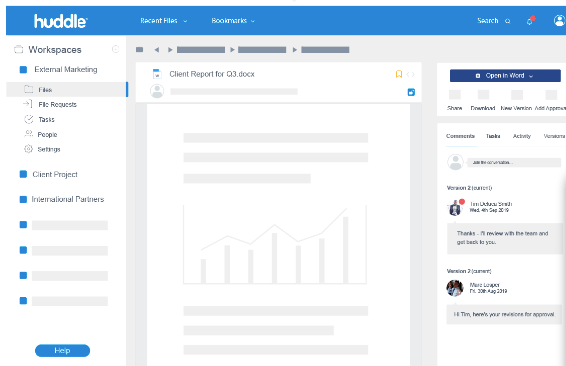
Task: Open the Bookmarks dropdown
Action: [233, 21]
